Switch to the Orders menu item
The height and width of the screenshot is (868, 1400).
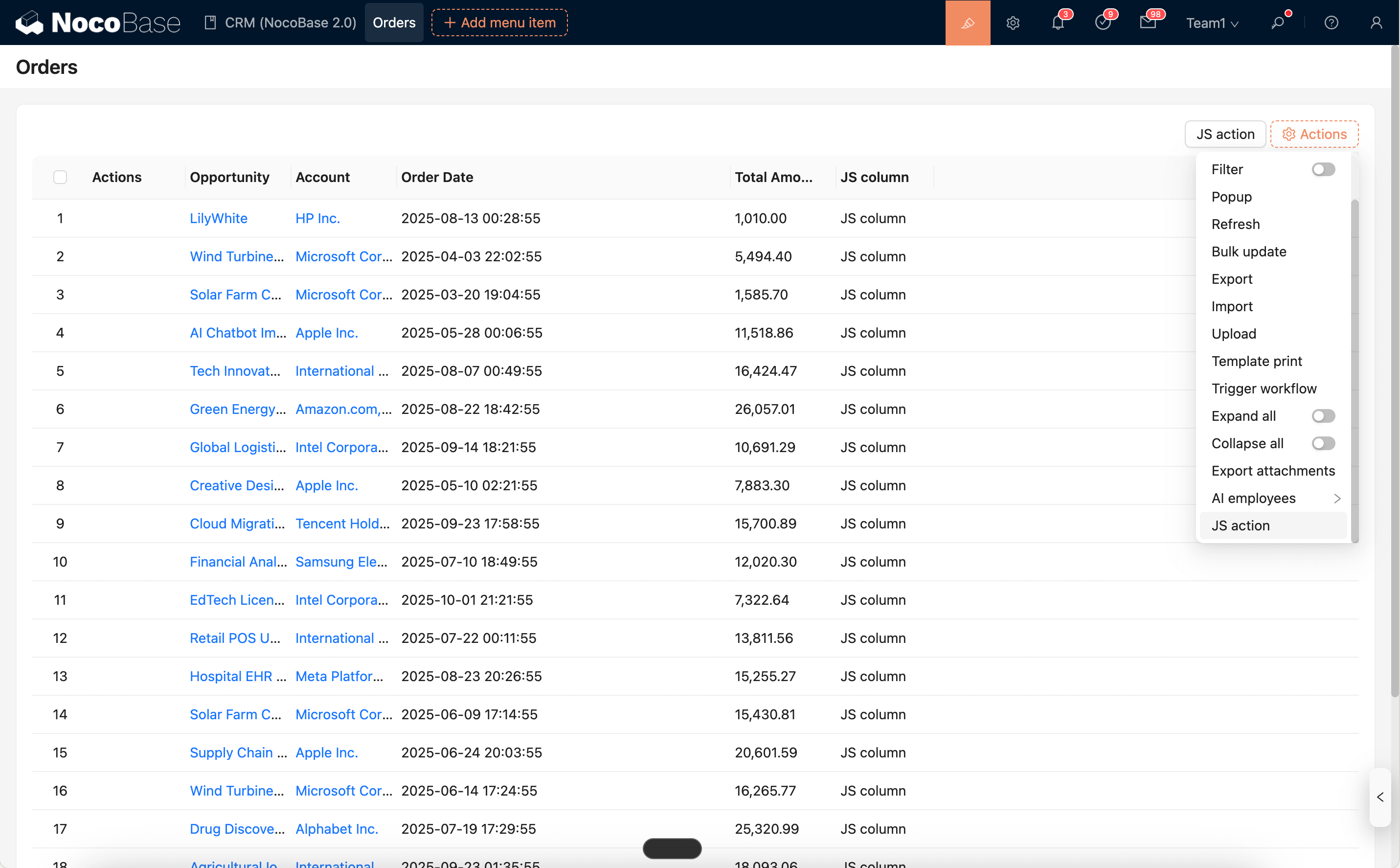pos(394,23)
